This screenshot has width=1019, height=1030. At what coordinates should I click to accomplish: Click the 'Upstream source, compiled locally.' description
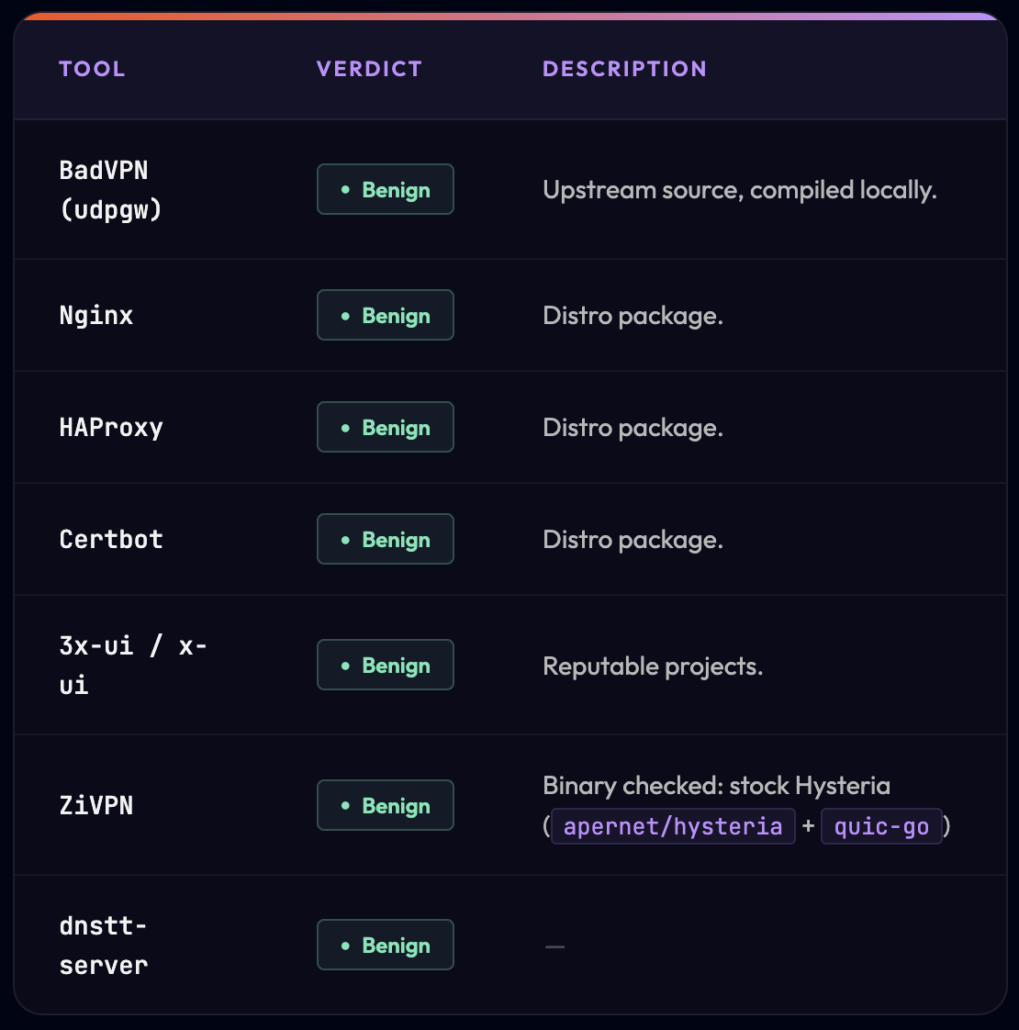[740, 190]
